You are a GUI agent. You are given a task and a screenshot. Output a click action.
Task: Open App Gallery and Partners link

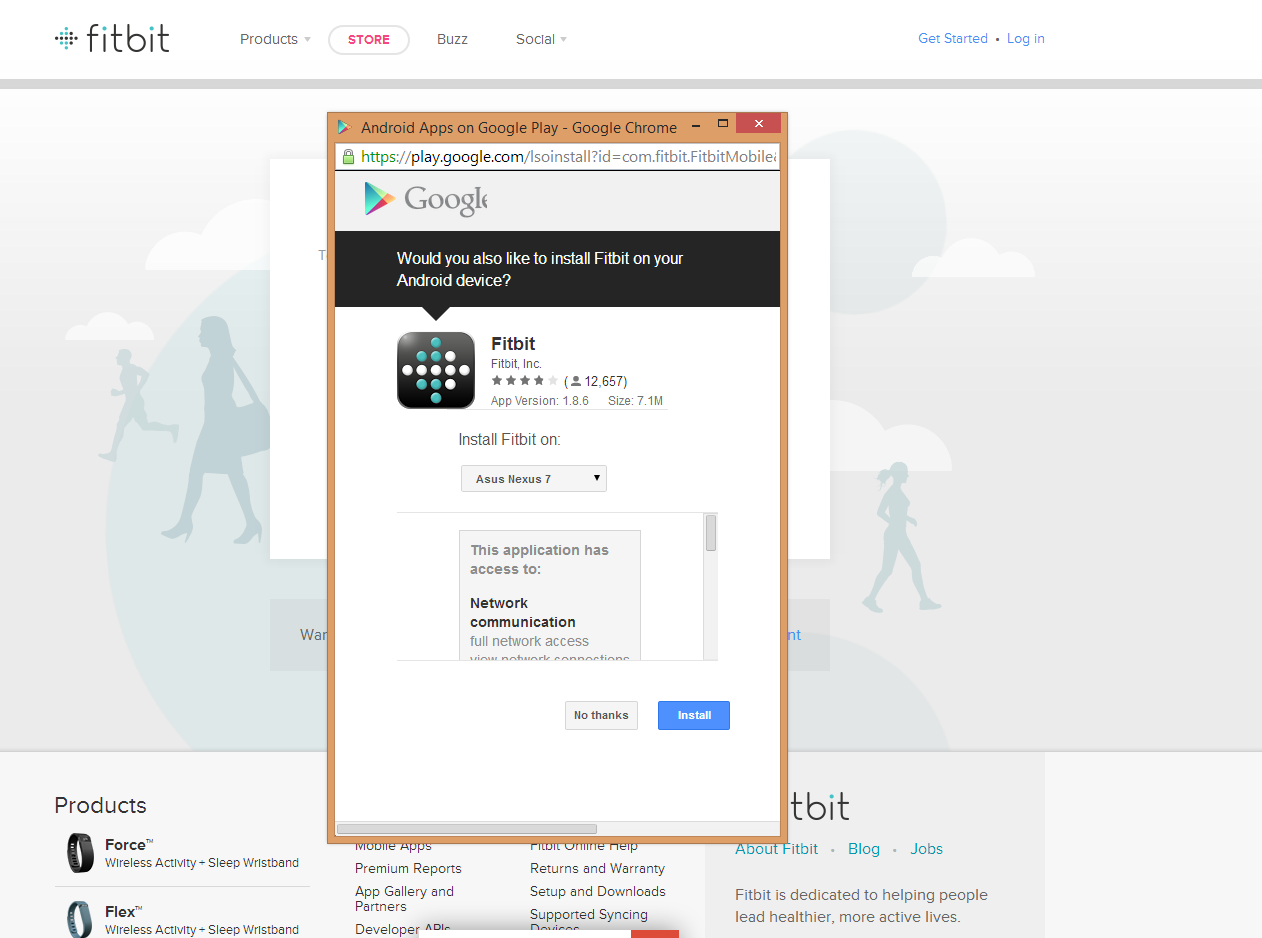click(404, 898)
